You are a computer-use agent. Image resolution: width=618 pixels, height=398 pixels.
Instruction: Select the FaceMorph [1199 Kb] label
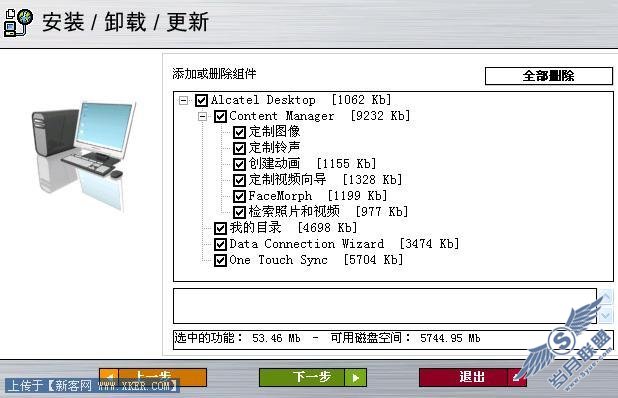tap(318, 196)
